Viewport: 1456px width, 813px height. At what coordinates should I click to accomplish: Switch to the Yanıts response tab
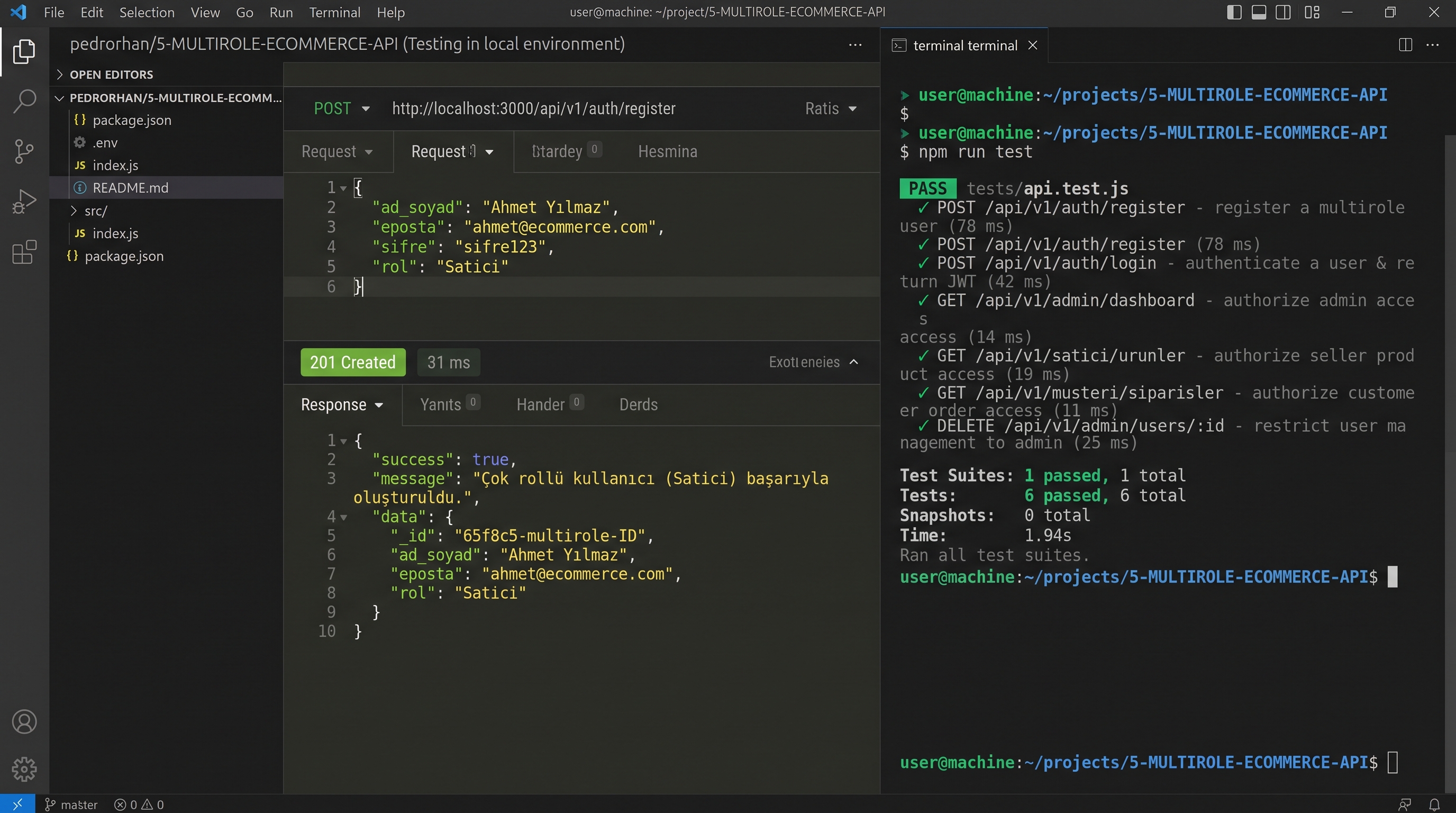click(x=450, y=404)
